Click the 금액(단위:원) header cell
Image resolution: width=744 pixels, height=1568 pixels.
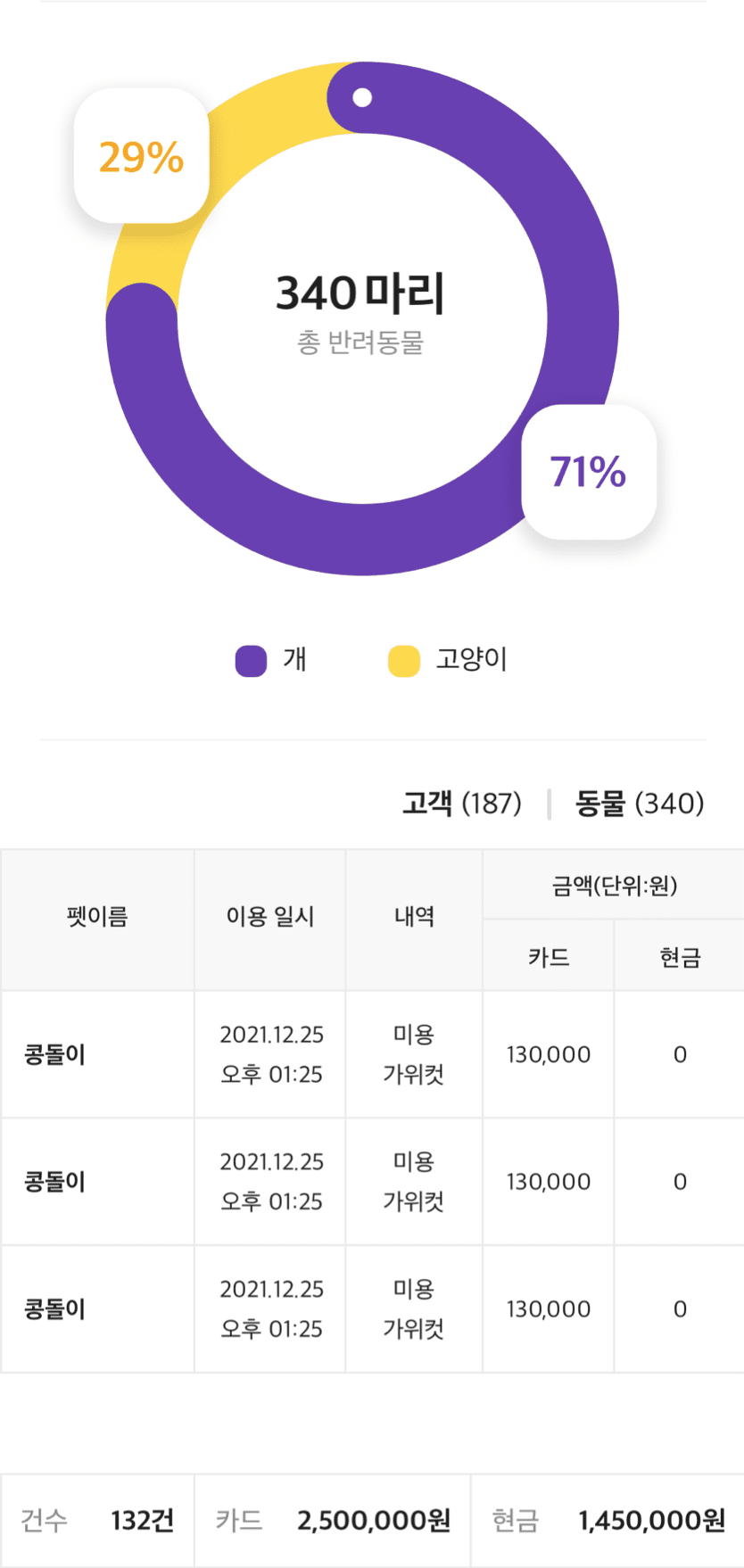pos(615,886)
